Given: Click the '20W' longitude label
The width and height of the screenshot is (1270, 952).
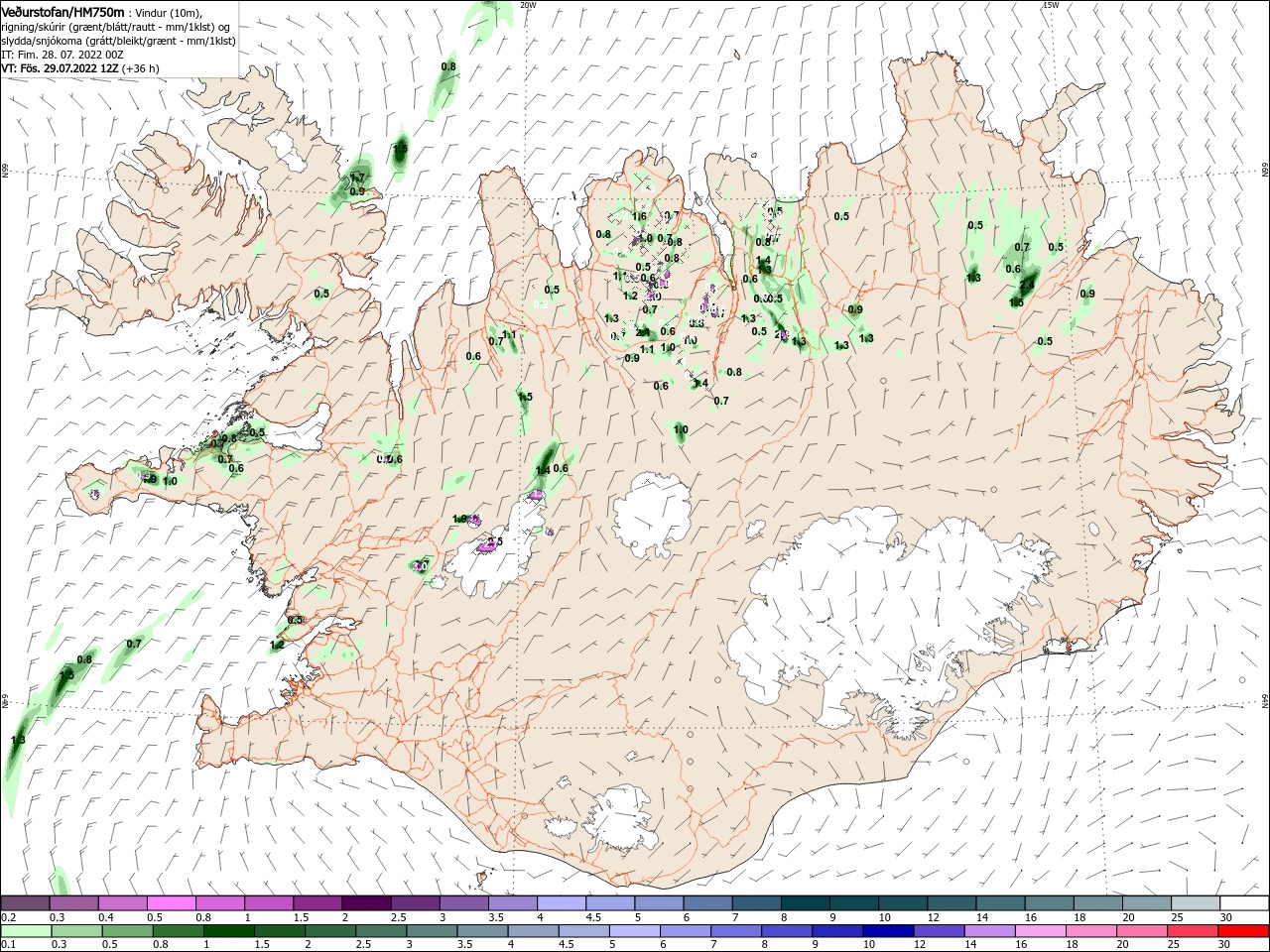Looking at the screenshot, I should point(528,5).
